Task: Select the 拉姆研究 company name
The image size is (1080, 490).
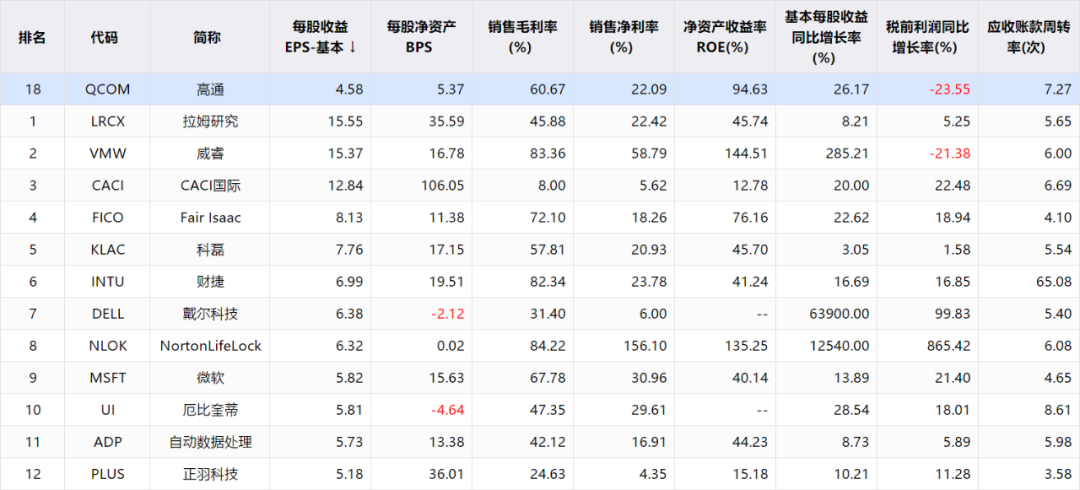Action: point(211,121)
